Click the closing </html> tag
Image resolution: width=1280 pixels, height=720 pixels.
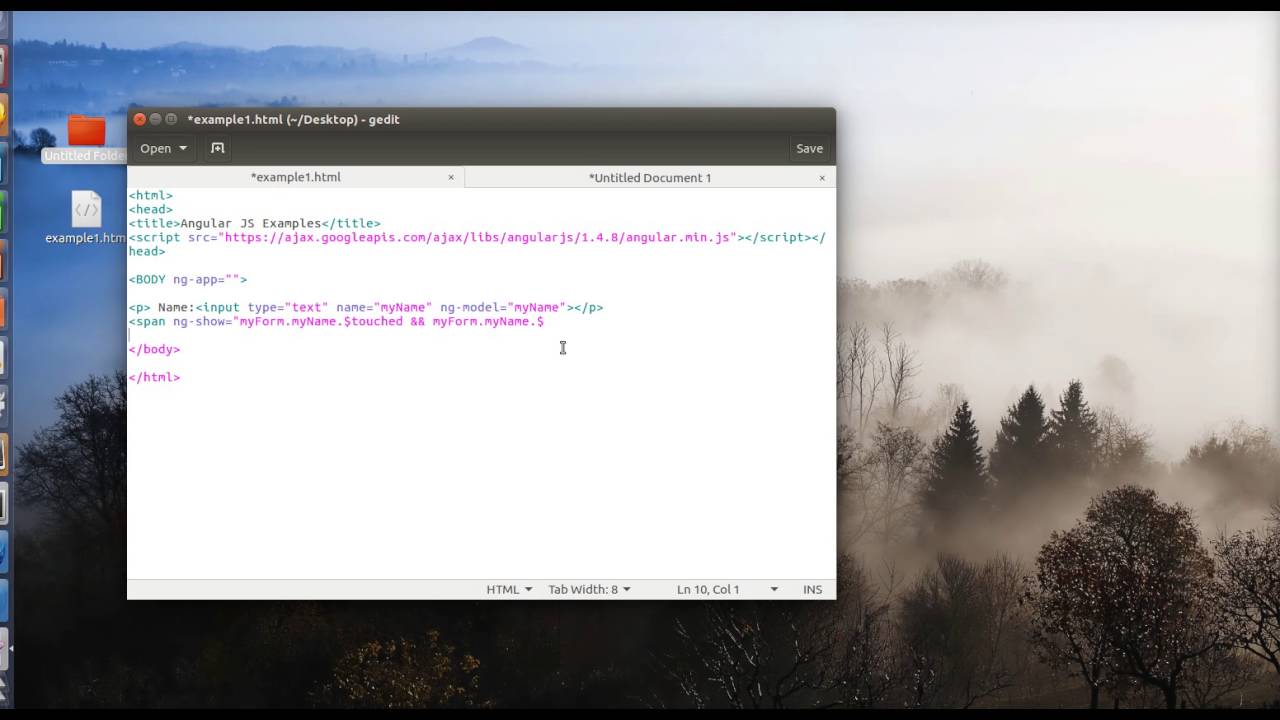click(x=155, y=377)
